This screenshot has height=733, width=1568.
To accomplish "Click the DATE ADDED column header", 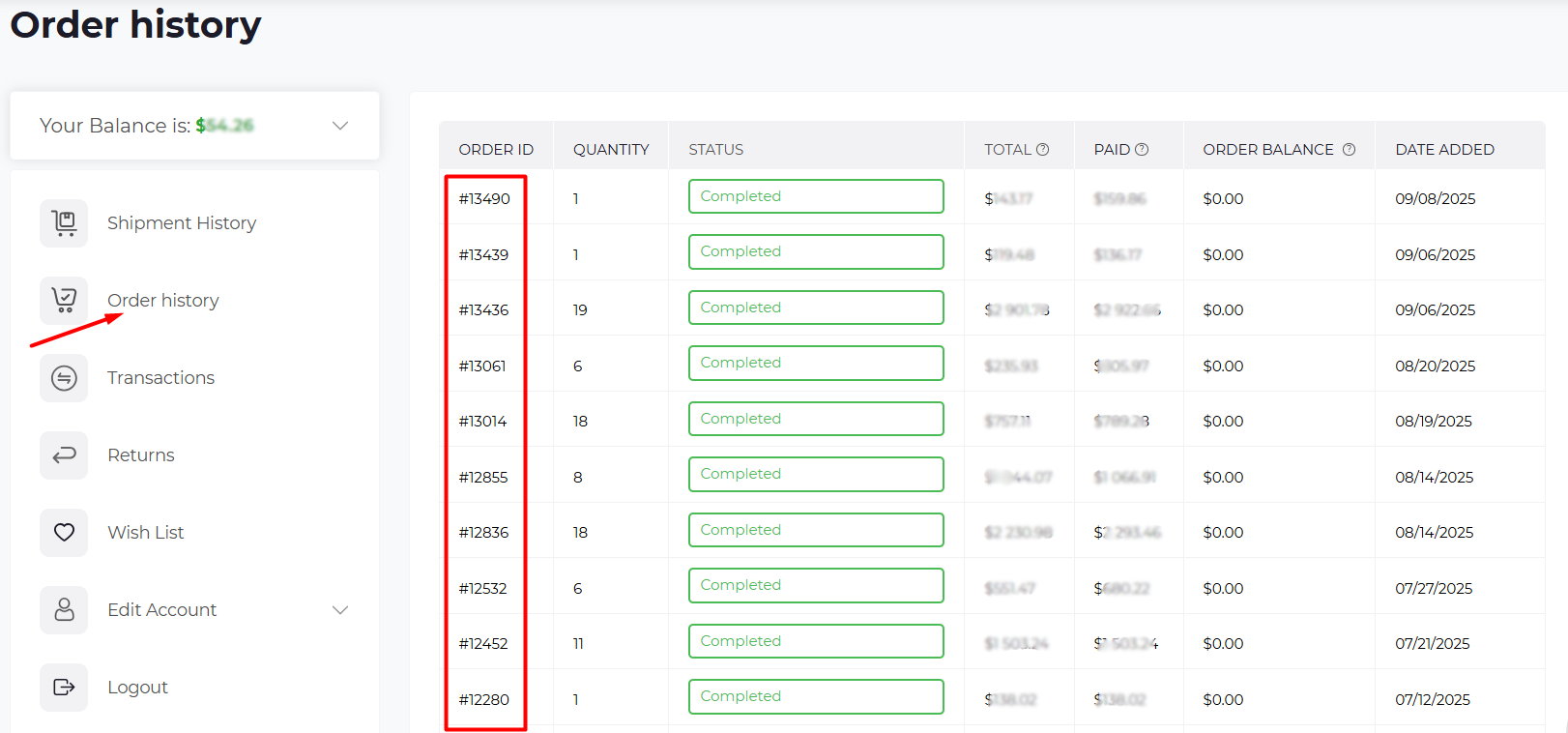I will click(1444, 150).
